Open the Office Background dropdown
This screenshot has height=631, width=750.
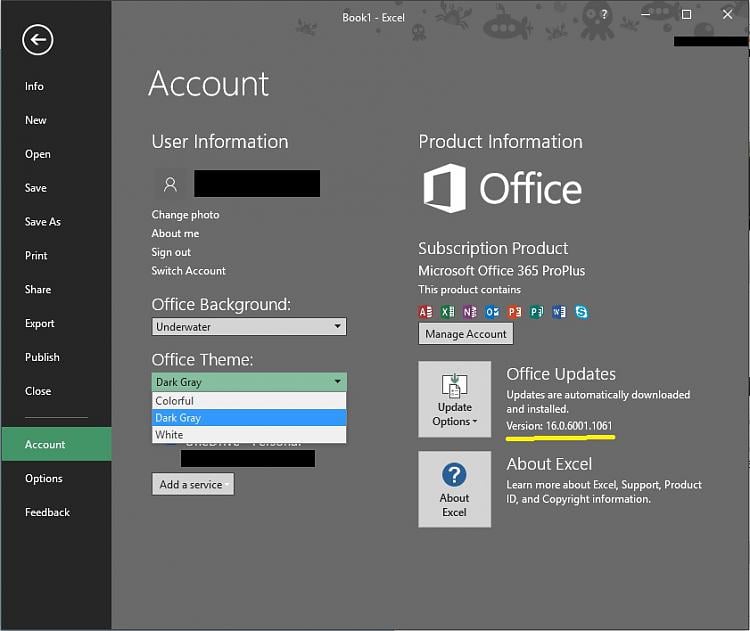point(249,327)
